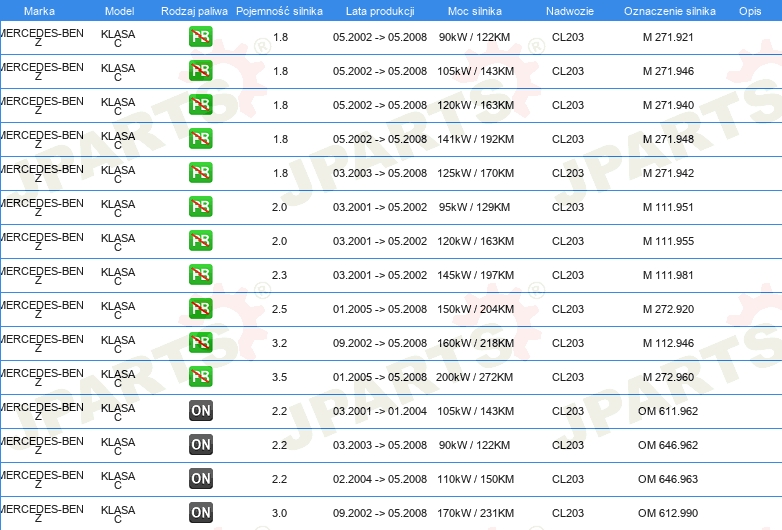
Task: Click petrol fuel icon in M 271.921 row
Action: pyautogui.click(x=200, y=37)
